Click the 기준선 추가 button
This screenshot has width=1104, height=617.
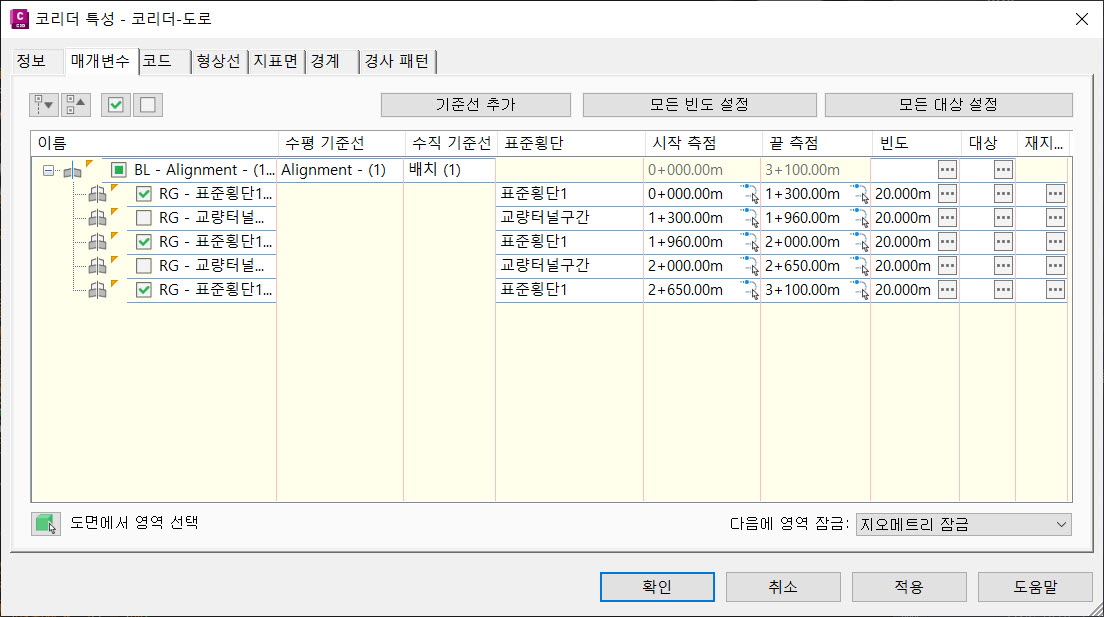(x=476, y=105)
